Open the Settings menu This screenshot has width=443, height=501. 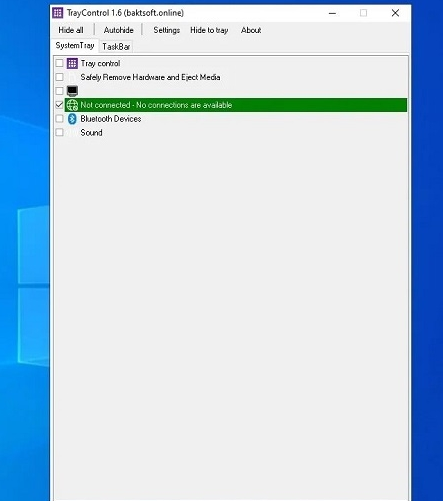[x=167, y=30]
